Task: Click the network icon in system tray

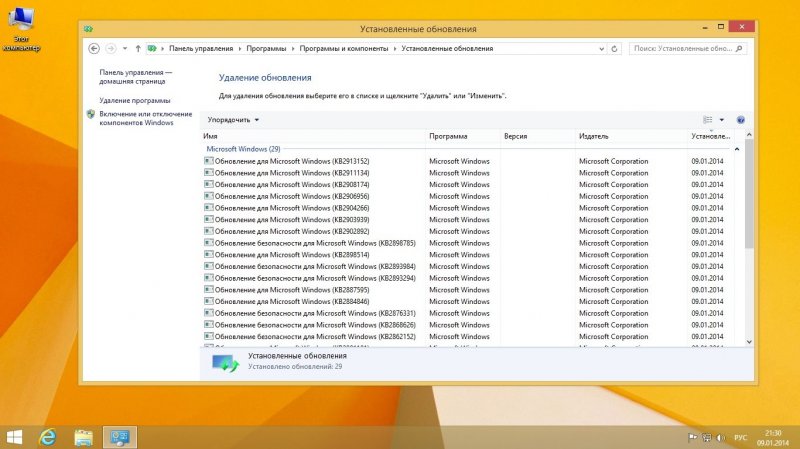Action: tap(707, 437)
